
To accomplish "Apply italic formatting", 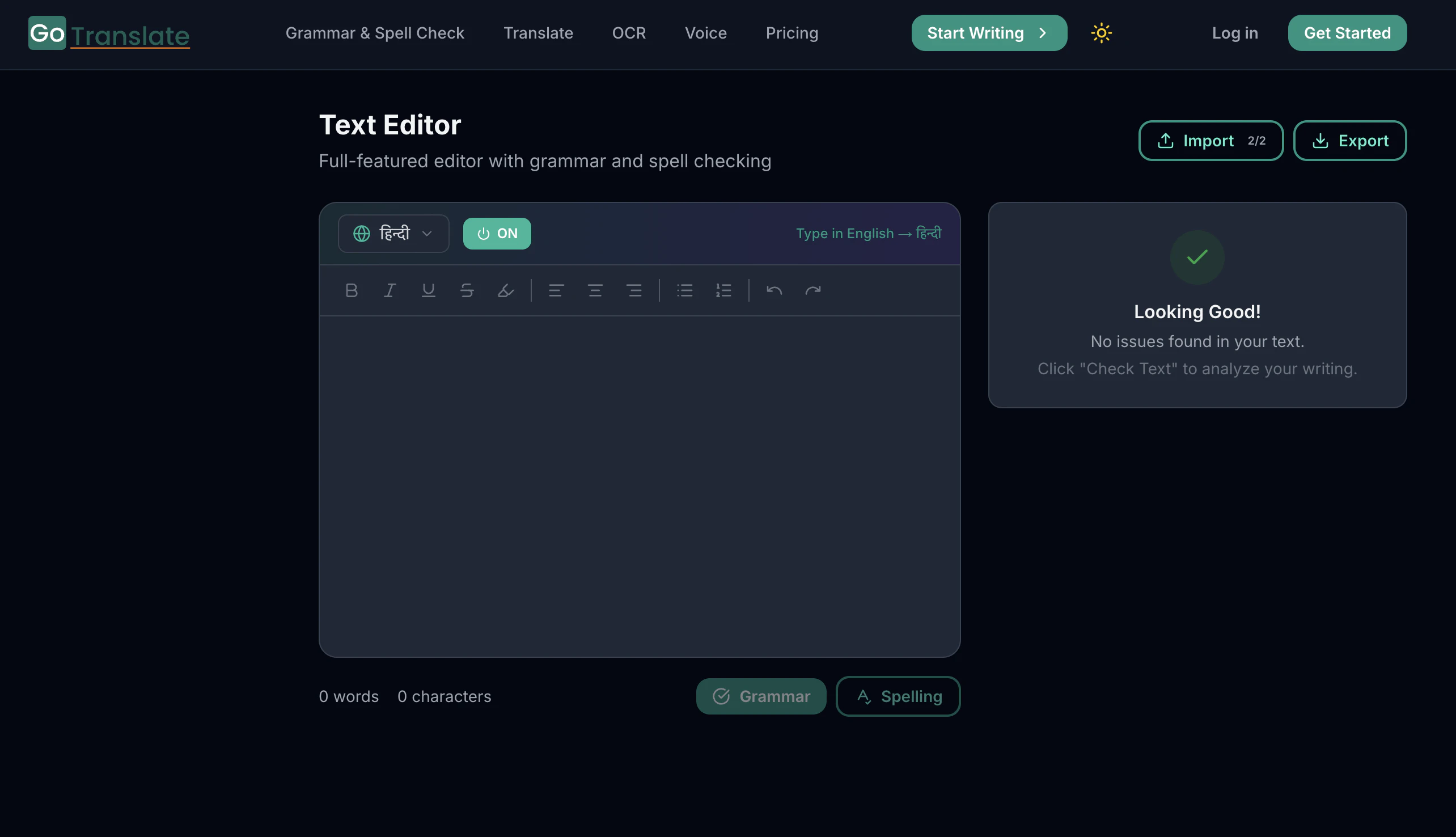I will [x=390, y=290].
